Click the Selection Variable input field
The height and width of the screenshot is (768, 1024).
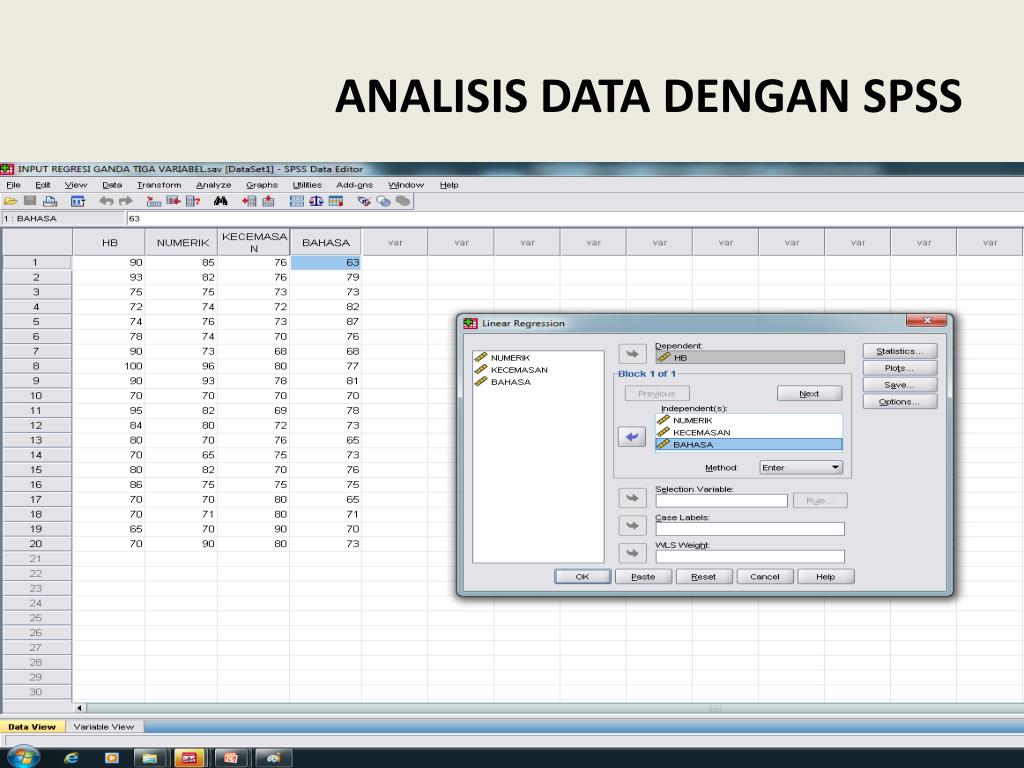tap(722, 501)
